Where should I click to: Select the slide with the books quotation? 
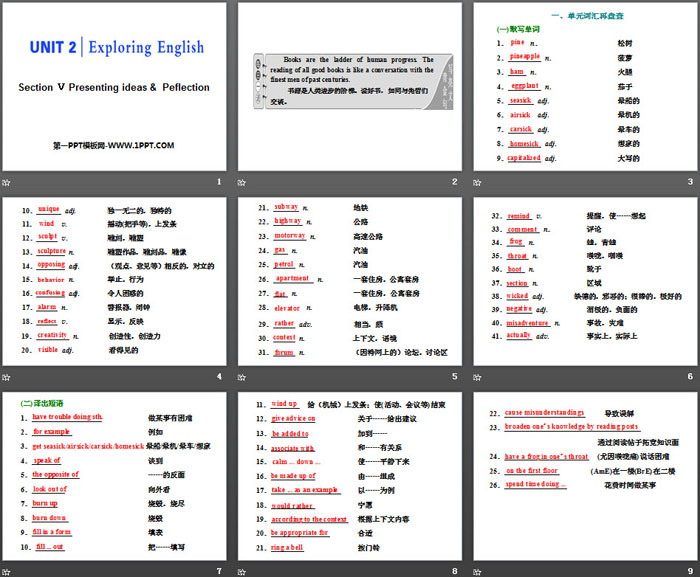(x=349, y=87)
